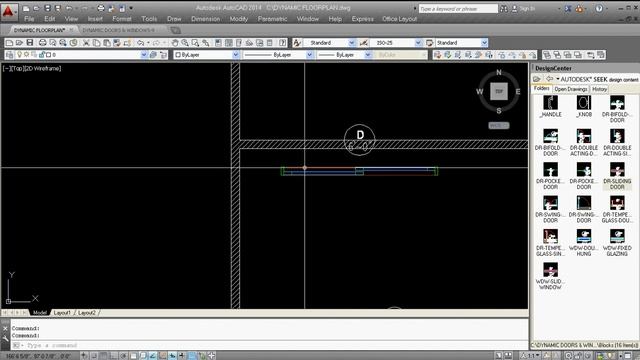Click the Customize wrench icon by the command line
The height and width of the screenshot is (360, 640).
(5, 338)
